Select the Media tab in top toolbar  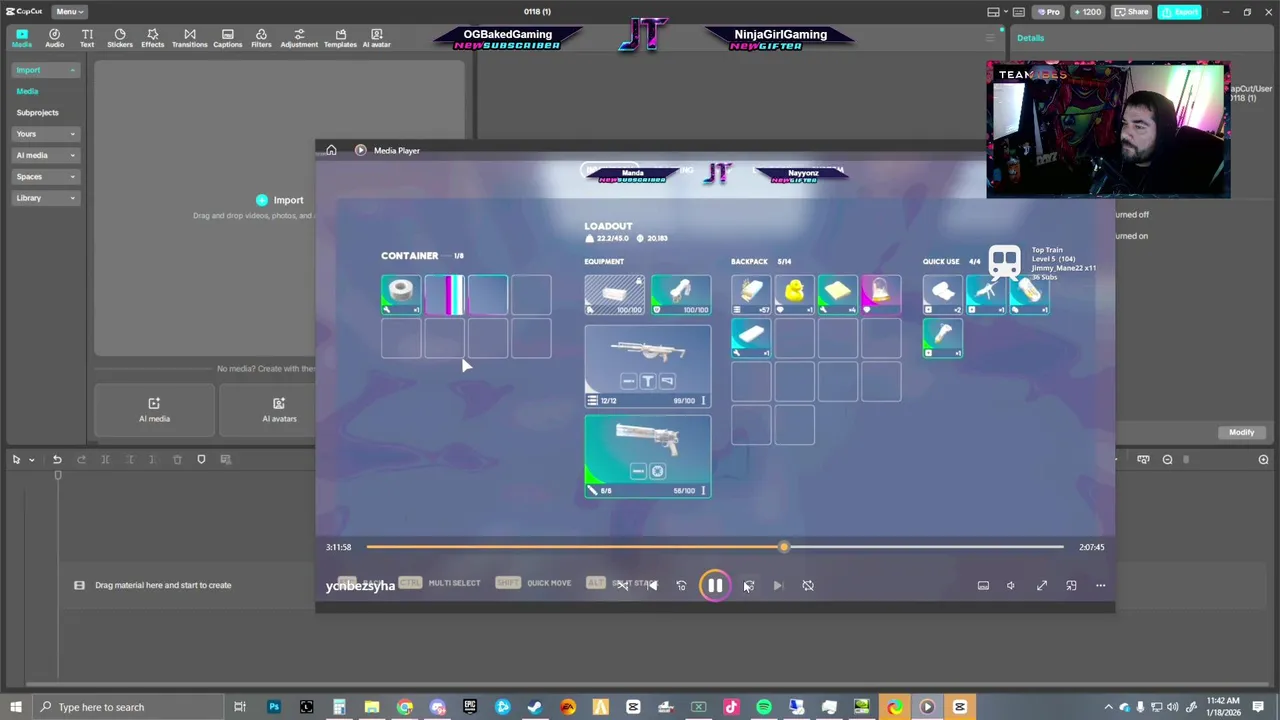(21, 38)
